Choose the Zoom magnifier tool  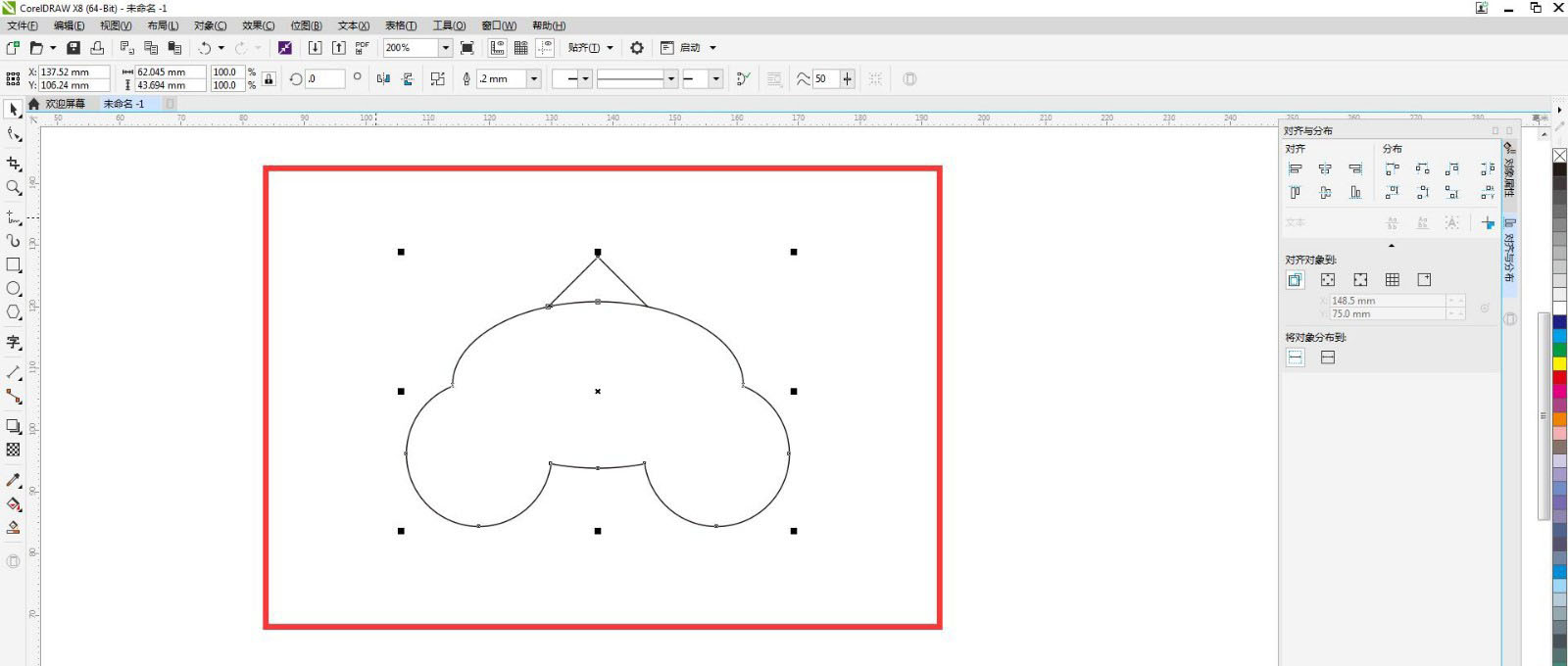(x=14, y=188)
